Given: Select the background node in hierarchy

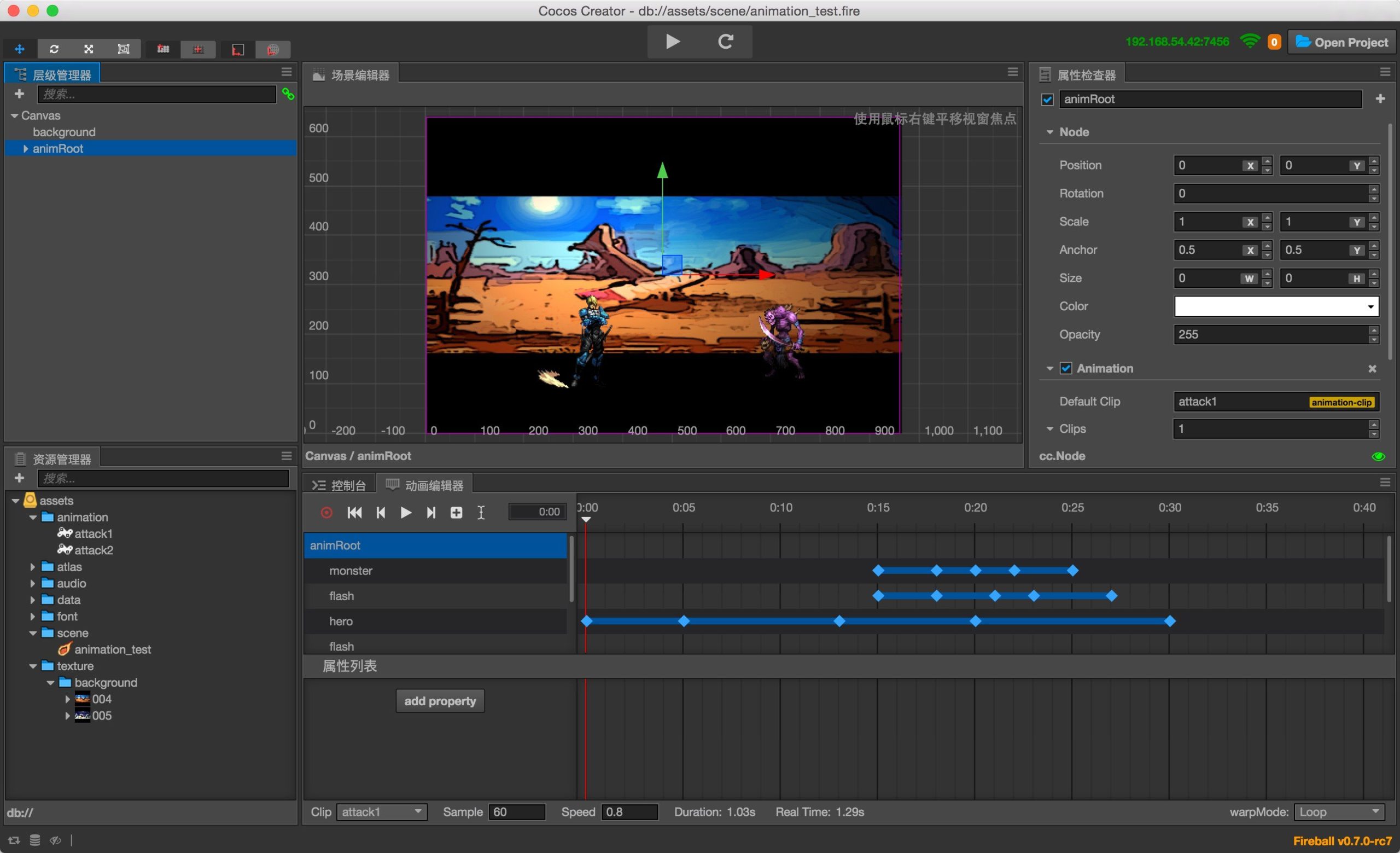Looking at the screenshot, I should point(63,132).
